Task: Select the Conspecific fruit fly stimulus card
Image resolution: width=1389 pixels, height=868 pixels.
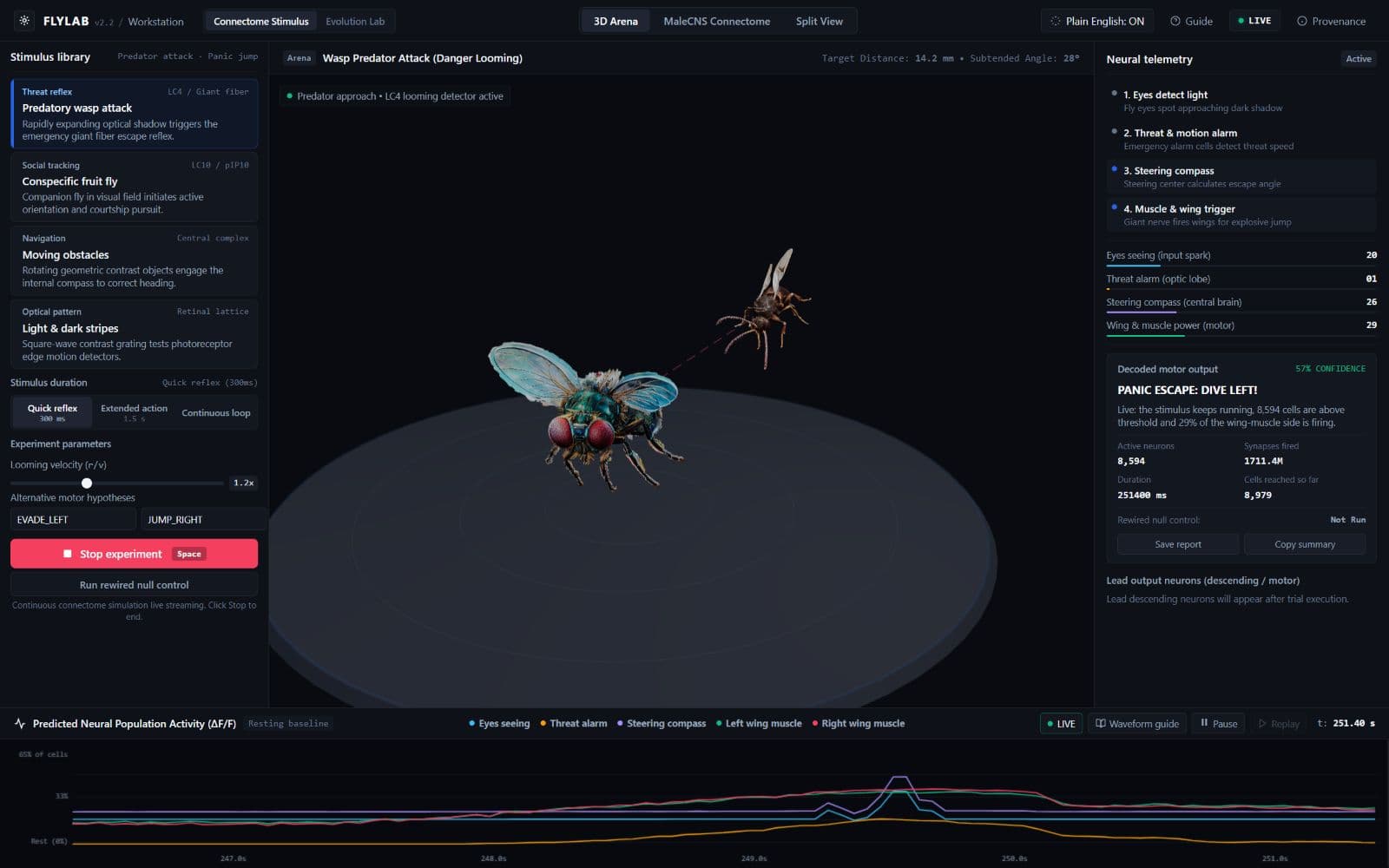Action: 134,187
